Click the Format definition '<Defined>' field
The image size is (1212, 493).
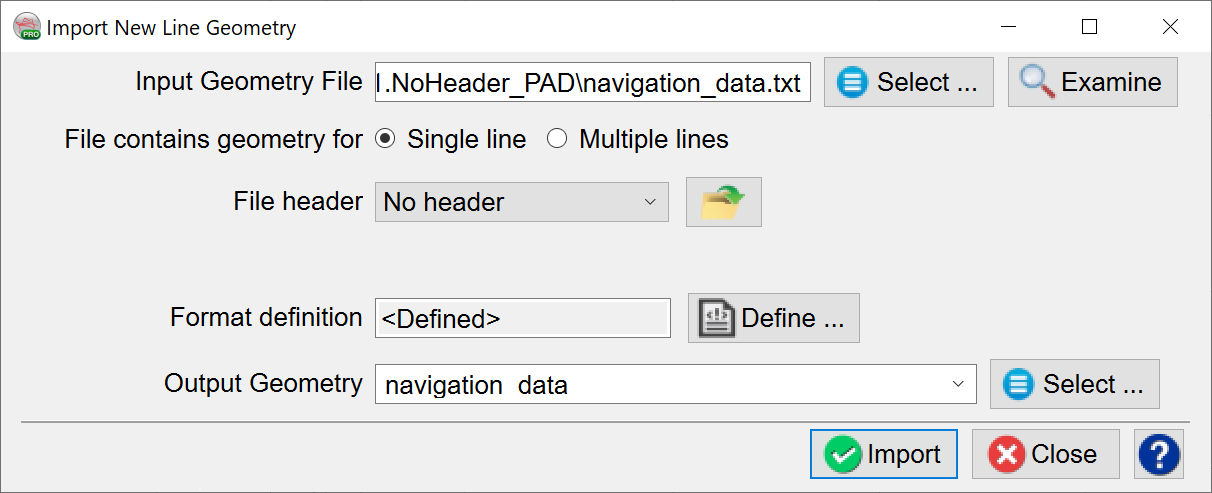pyautogui.click(x=522, y=318)
